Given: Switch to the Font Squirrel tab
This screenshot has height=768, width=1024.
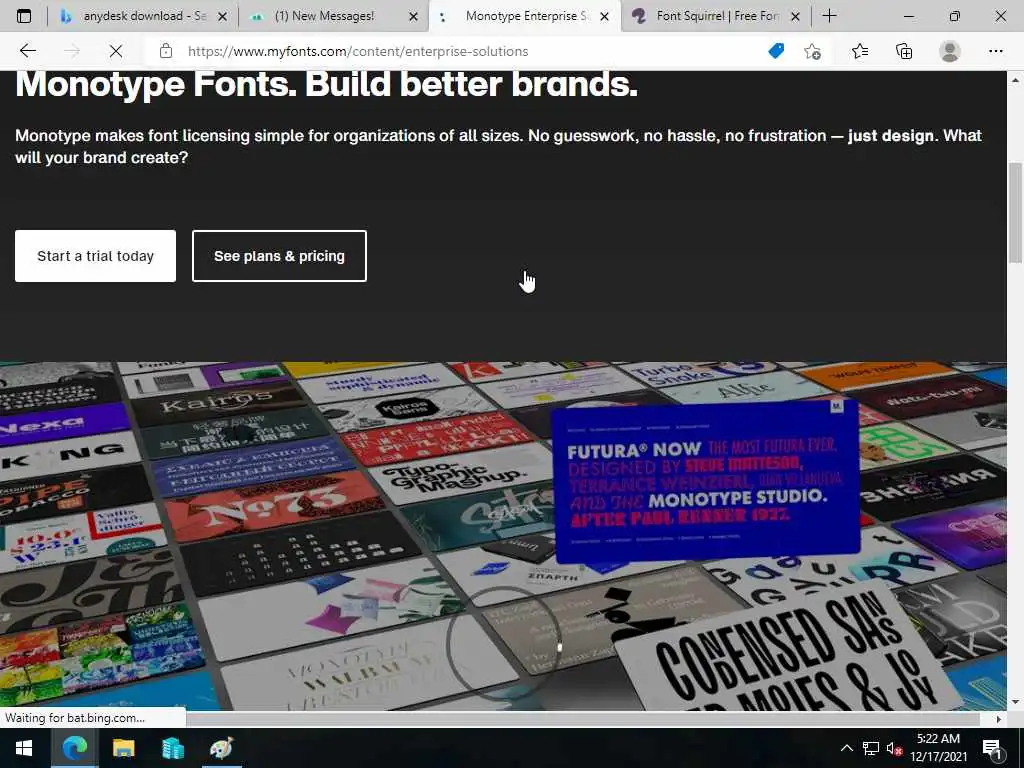Looking at the screenshot, I should click(x=716, y=16).
